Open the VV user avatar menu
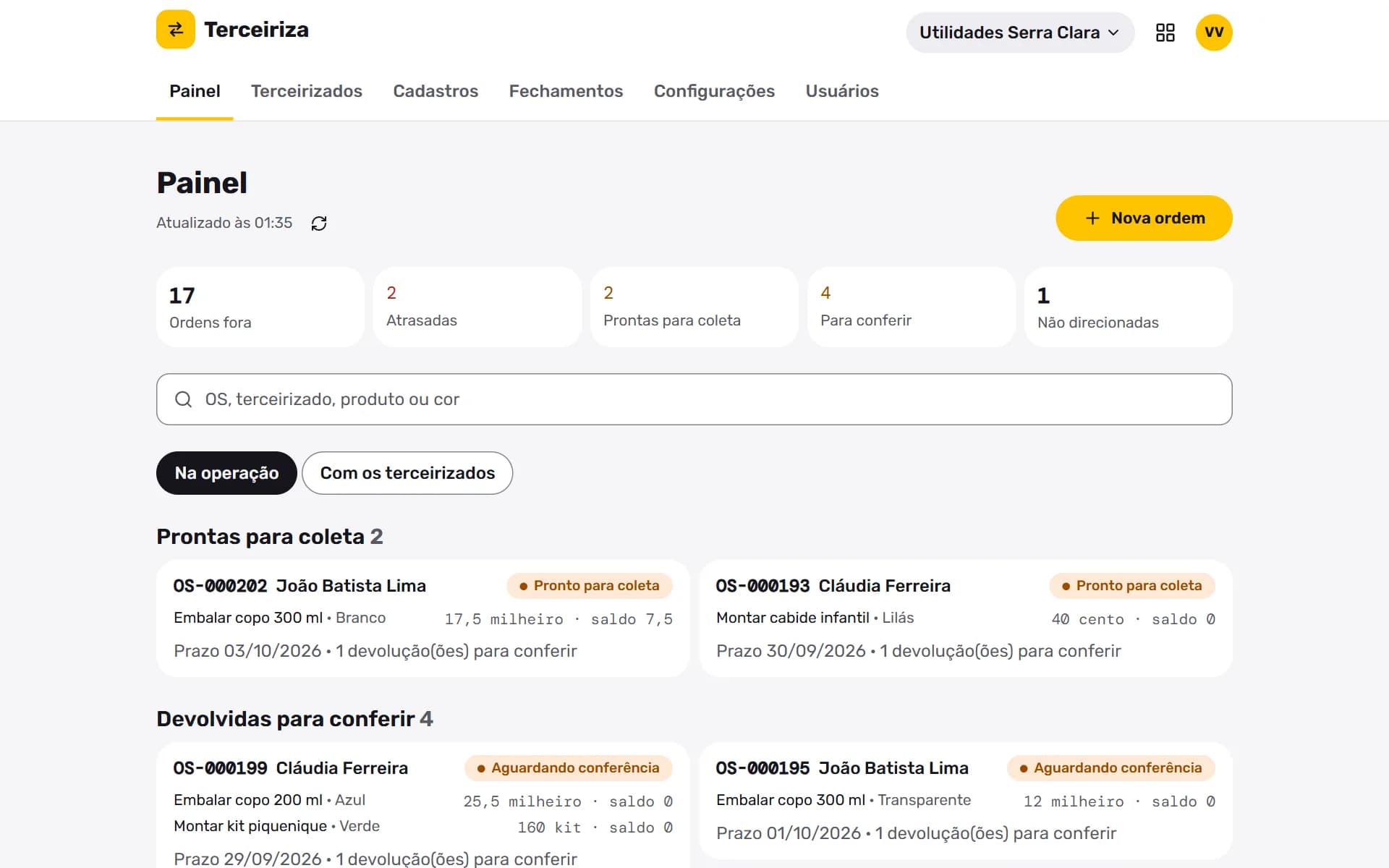The width and height of the screenshot is (1389, 868). click(1214, 33)
